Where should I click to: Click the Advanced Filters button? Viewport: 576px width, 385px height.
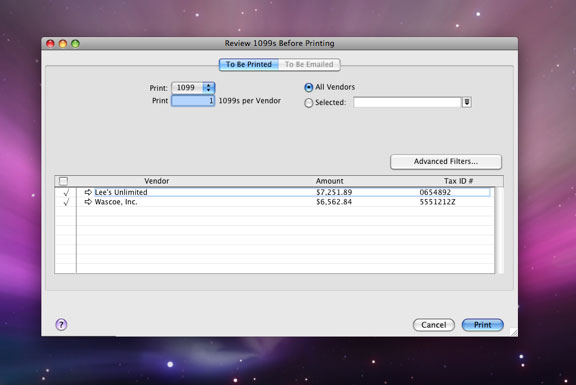pos(446,162)
